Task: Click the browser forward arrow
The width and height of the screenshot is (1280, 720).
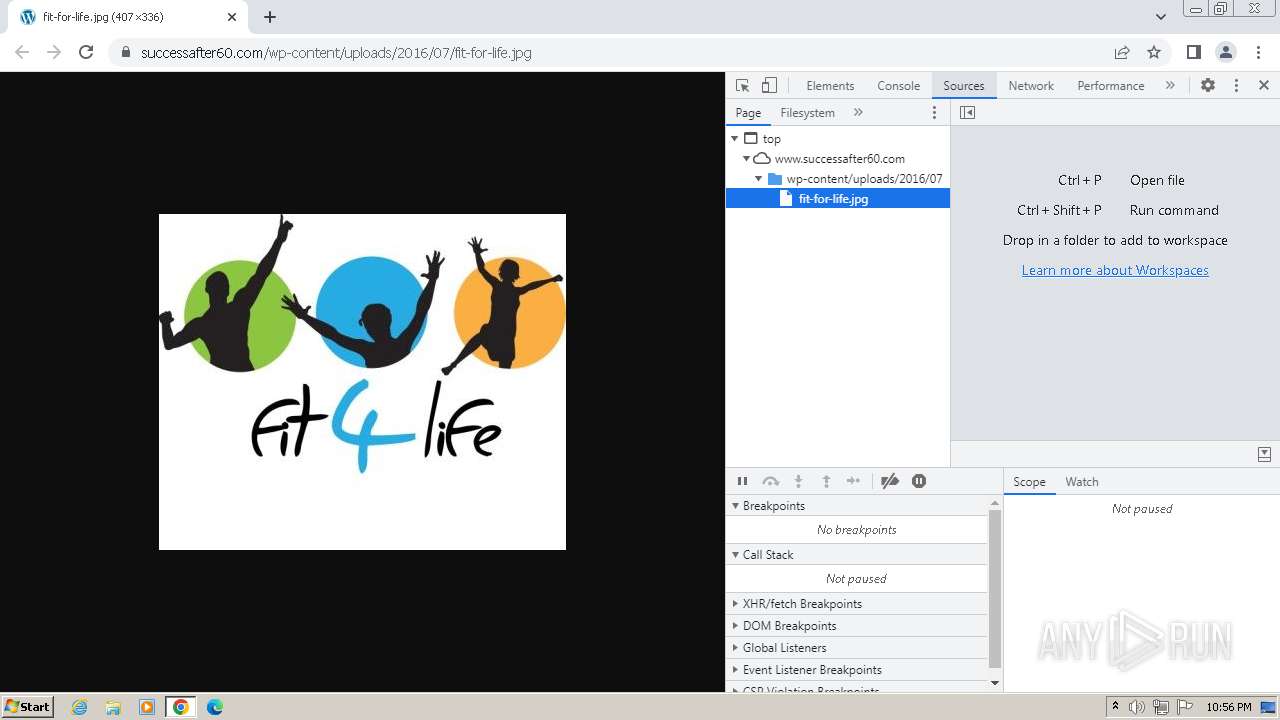Action: coord(54,52)
